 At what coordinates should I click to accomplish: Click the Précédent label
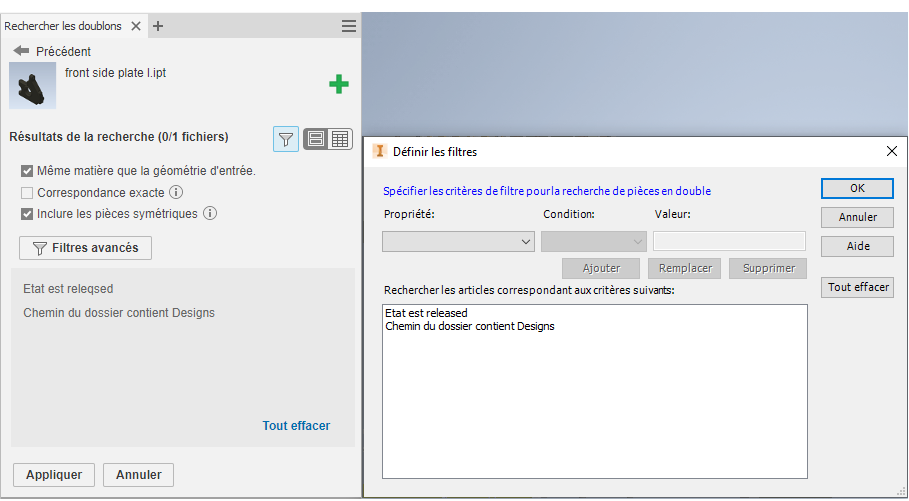(x=63, y=52)
